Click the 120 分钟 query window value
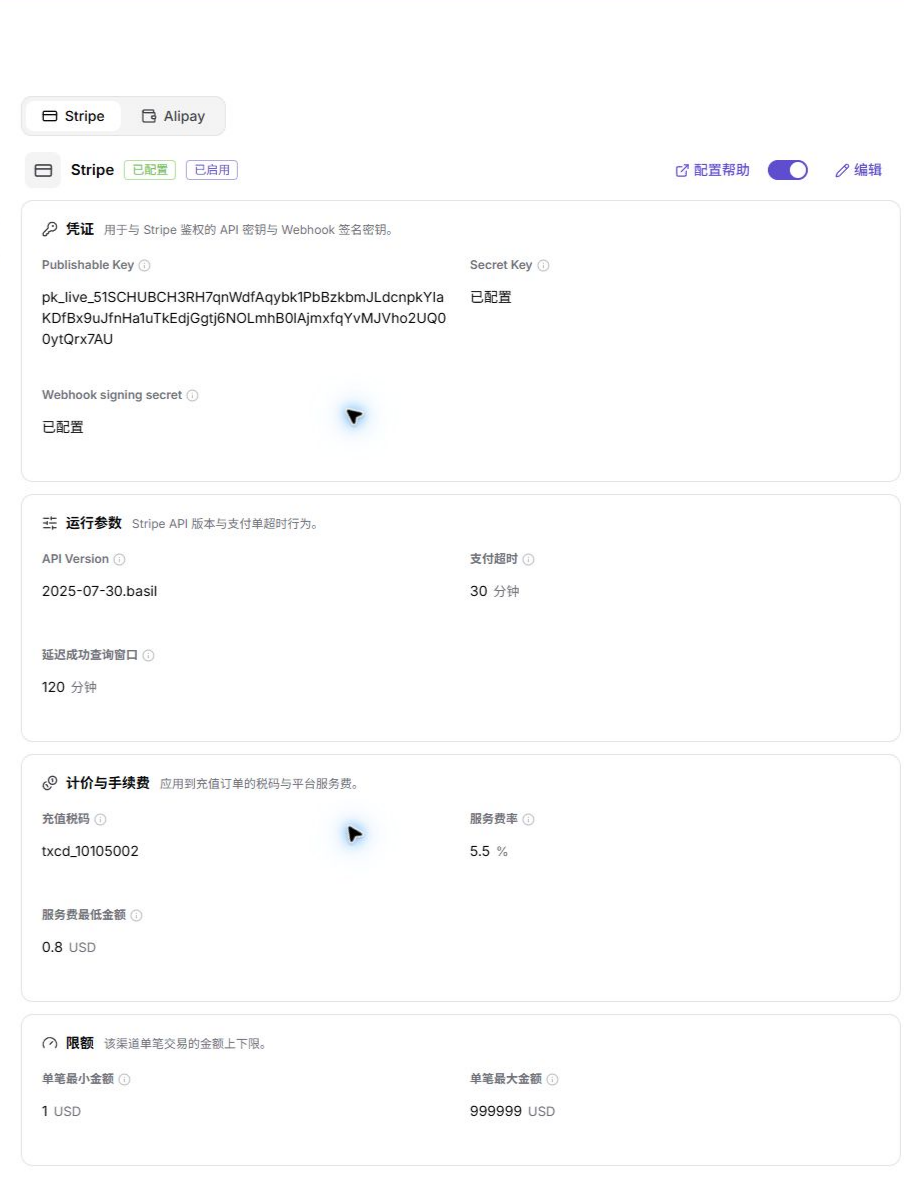 [x=69, y=688]
